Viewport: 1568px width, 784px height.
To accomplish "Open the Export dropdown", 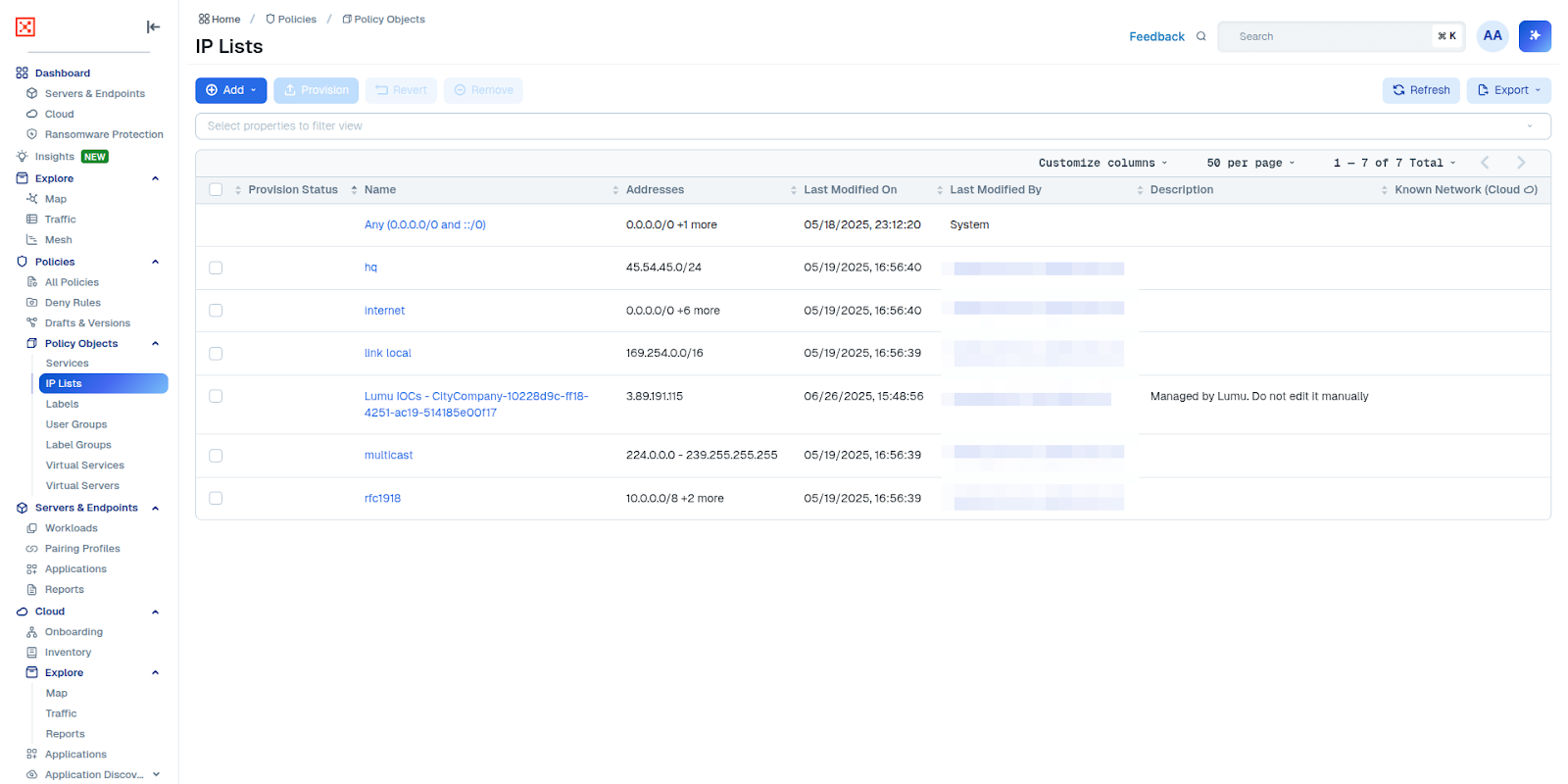I will (1508, 90).
